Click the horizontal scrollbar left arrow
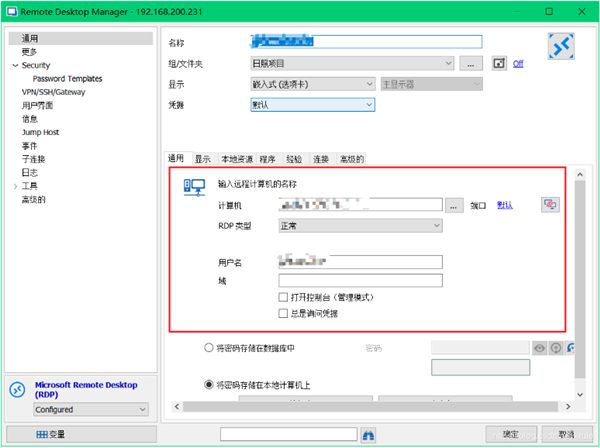The image size is (600, 448). point(177,407)
